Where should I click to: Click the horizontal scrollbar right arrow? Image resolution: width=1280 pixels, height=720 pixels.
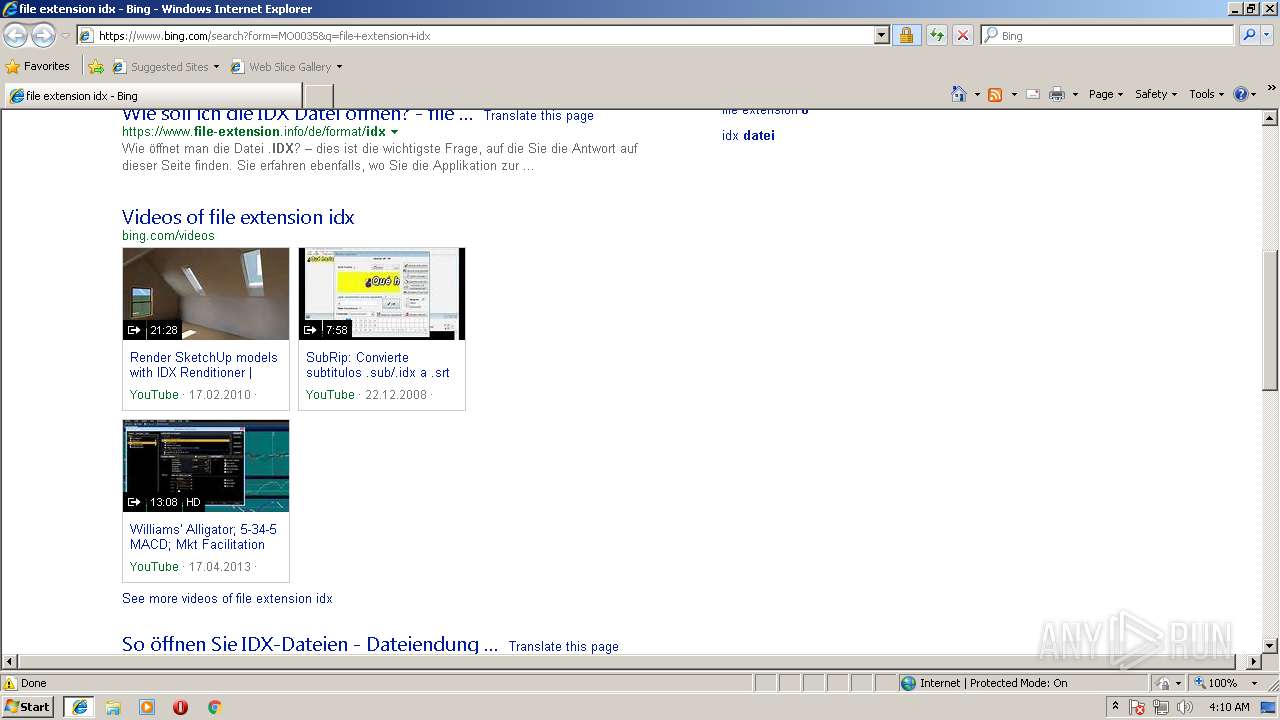(1254, 661)
